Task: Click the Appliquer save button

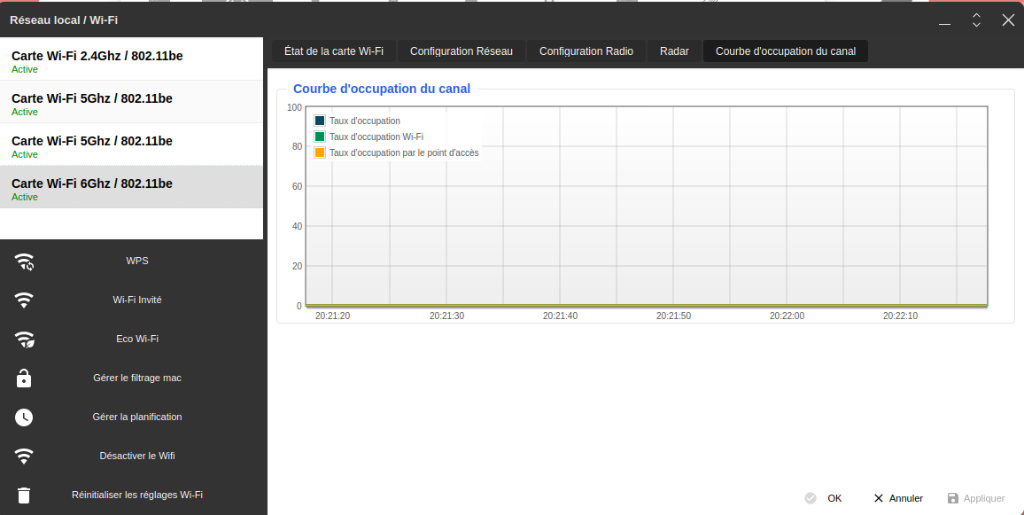Action: [x=975, y=498]
